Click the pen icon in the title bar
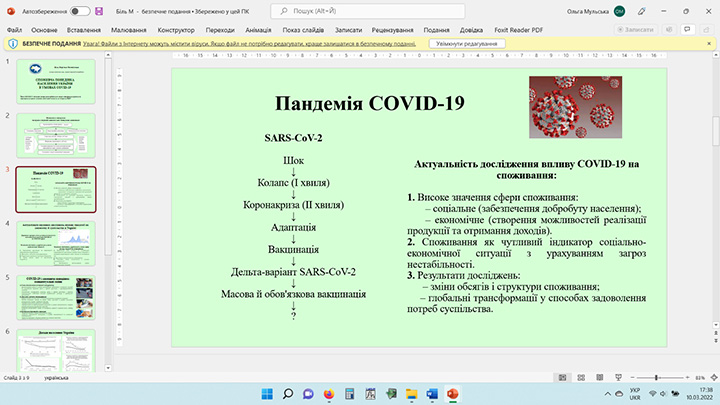This screenshot has height=405, width=720. (642, 11)
